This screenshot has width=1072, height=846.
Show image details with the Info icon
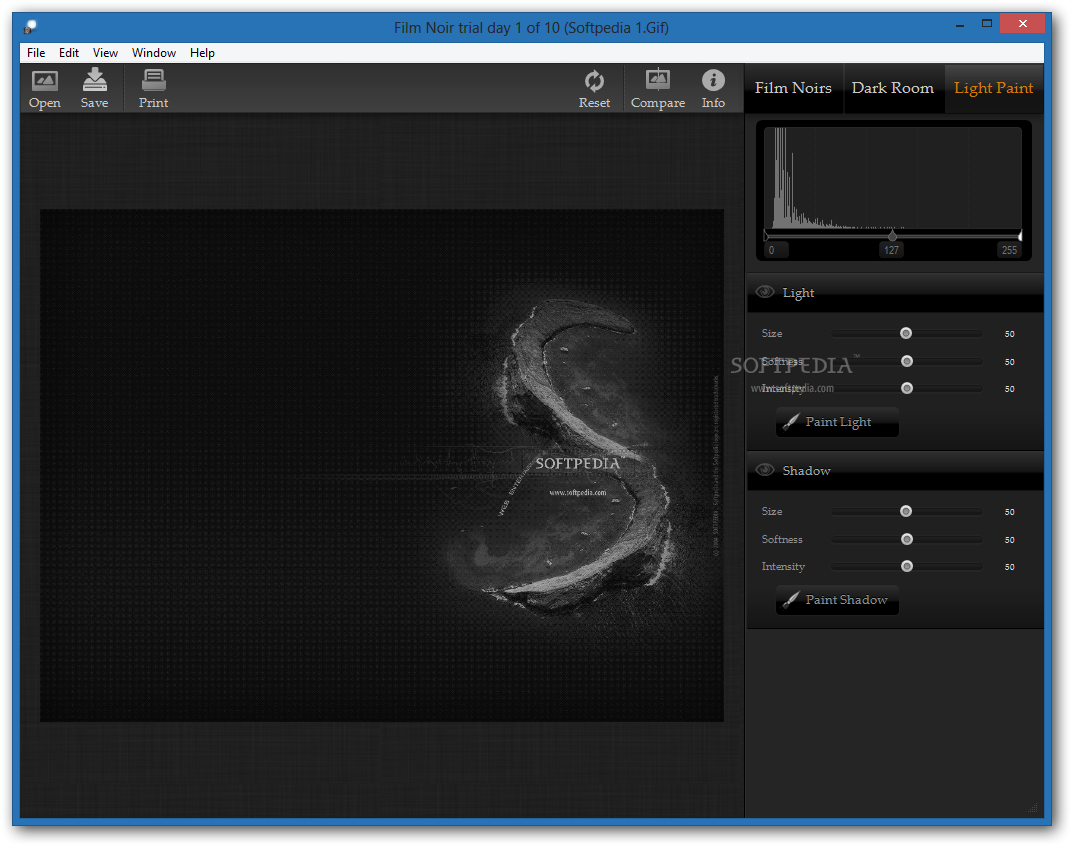[x=713, y=89]
